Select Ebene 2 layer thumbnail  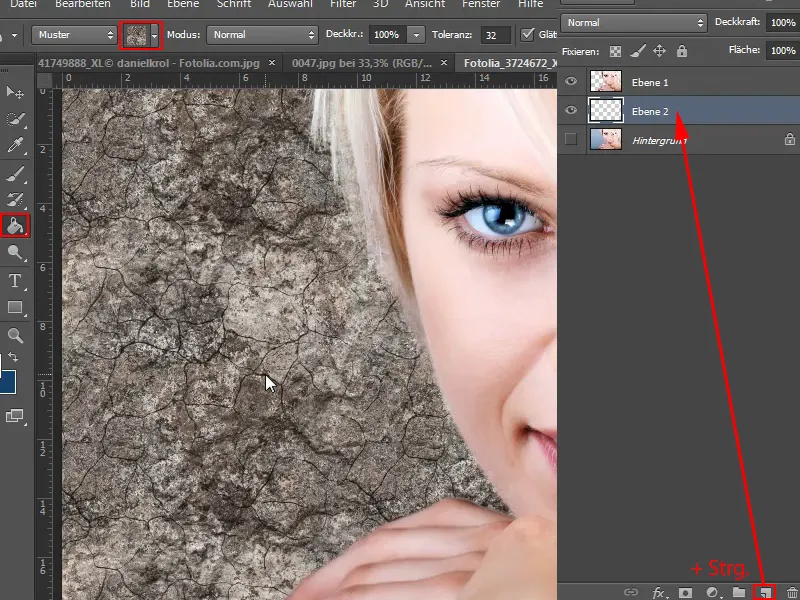click(606, 110)
